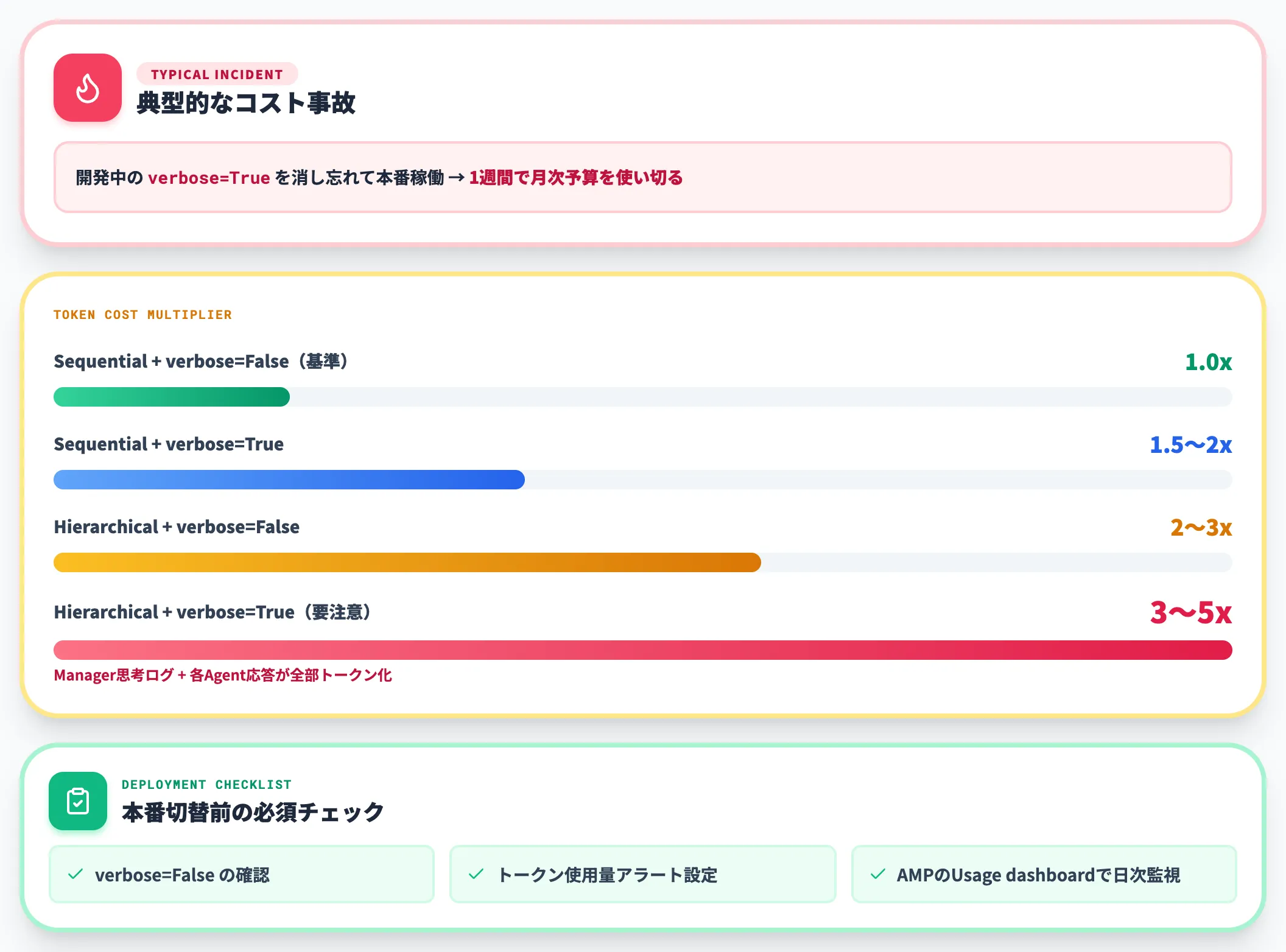Click the blue 1.5〜2x multiplier value
This screenshot has height=952, width=1286.
(1190, 445)
